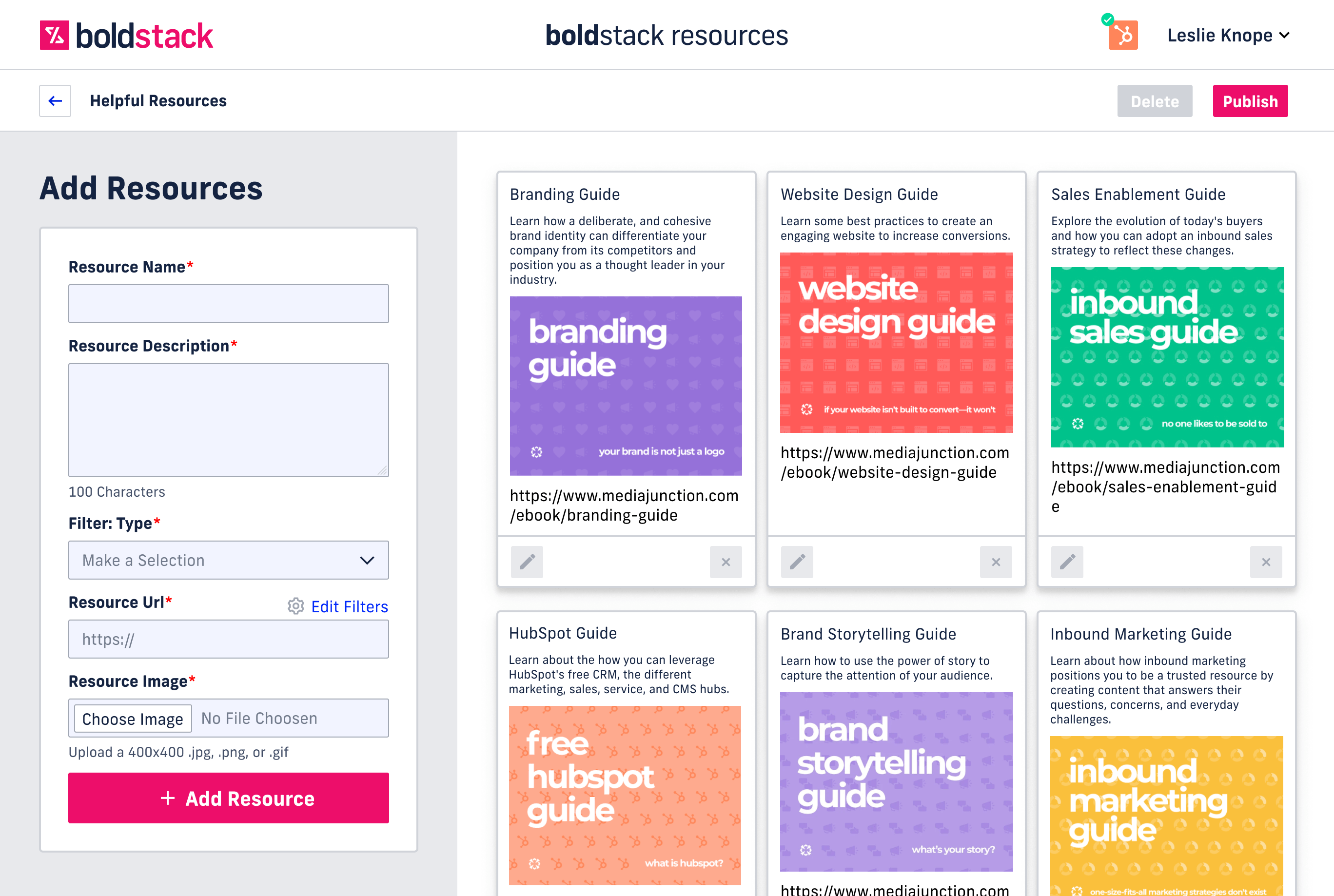Screen dimensions: 1334x896
Task: Click the boldstack logo icon
Action: (x=54, y=36)
